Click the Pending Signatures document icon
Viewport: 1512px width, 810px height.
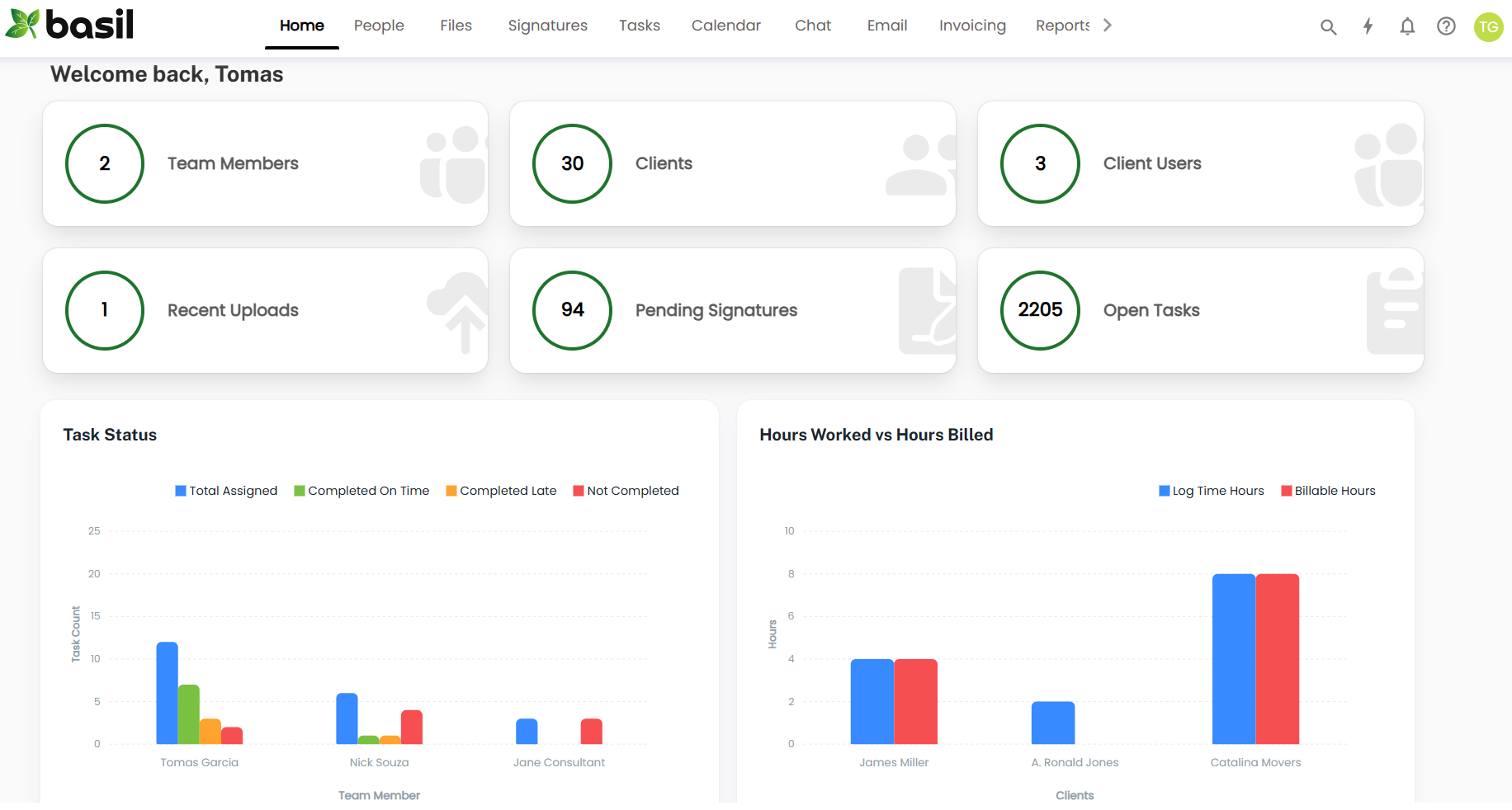pos(927,311)
